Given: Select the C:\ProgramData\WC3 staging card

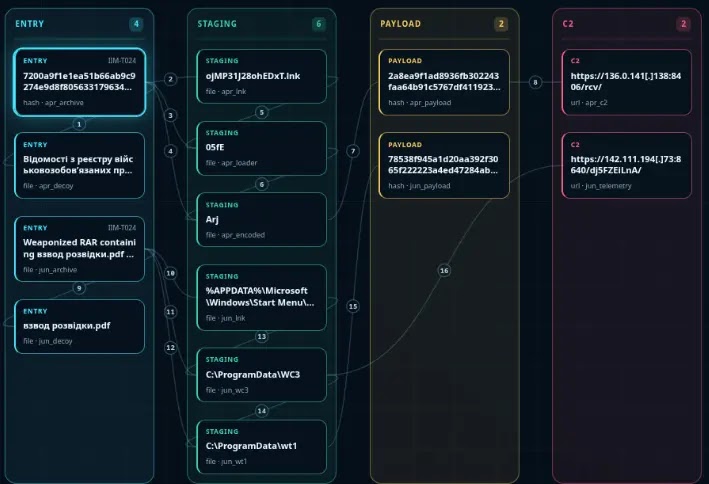Looking at the screenshot, I should coord(262,375).
